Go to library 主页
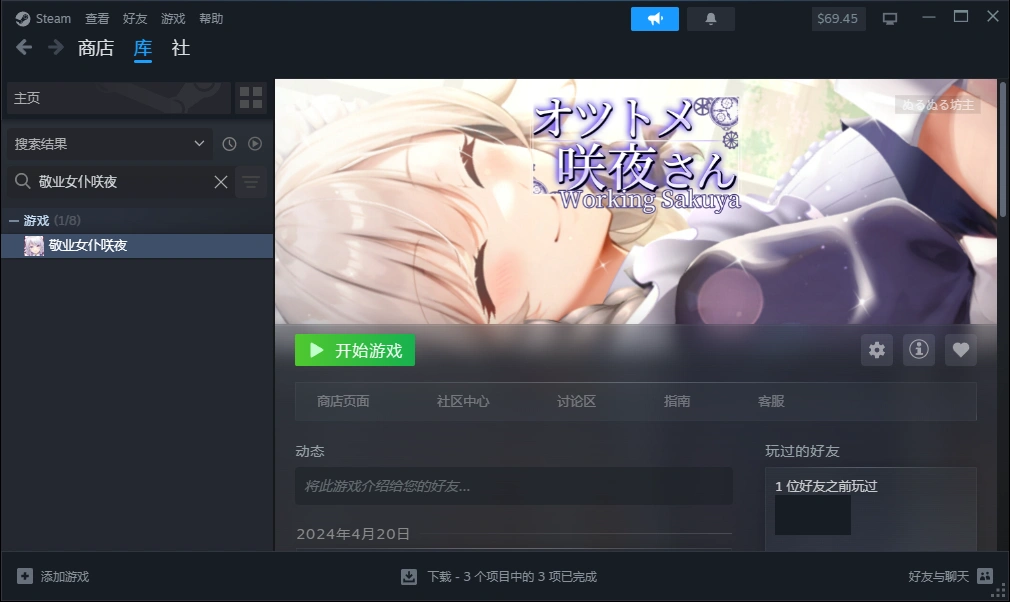 [119, 98]
